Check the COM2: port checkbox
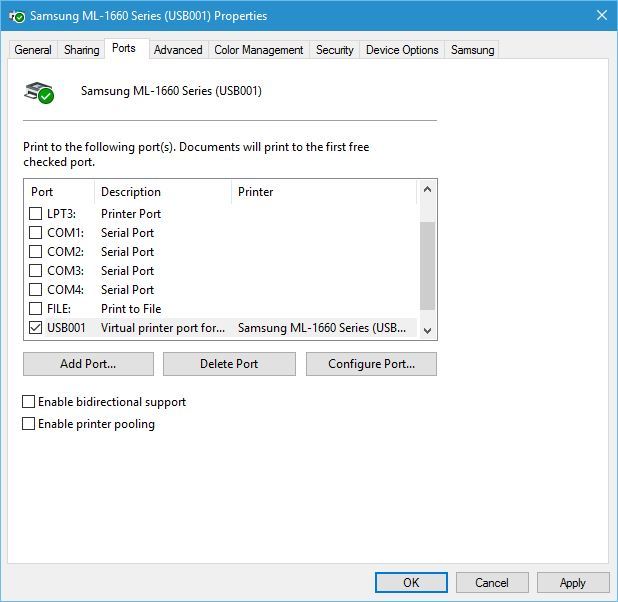 pos(35,252)
